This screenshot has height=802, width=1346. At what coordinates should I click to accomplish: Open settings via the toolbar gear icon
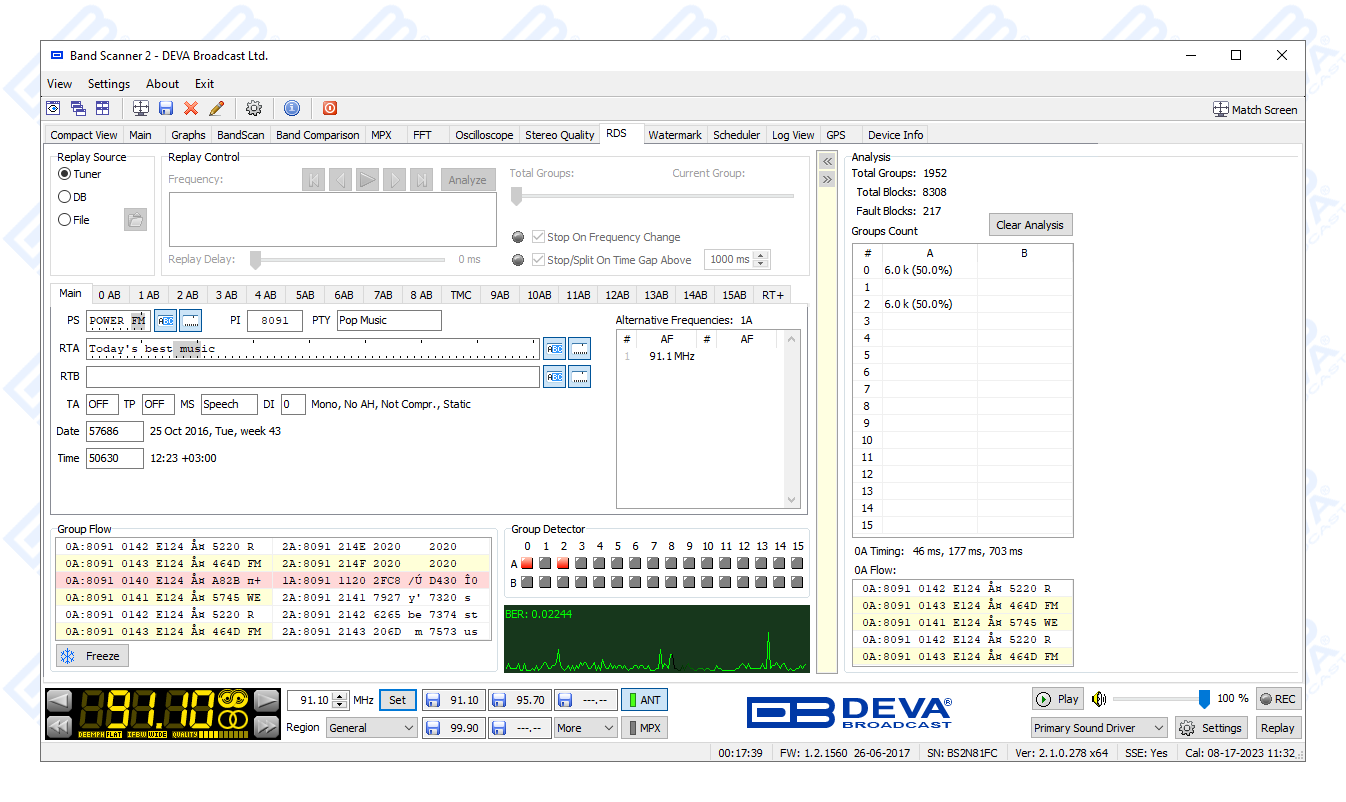click(x=254, y=108)
